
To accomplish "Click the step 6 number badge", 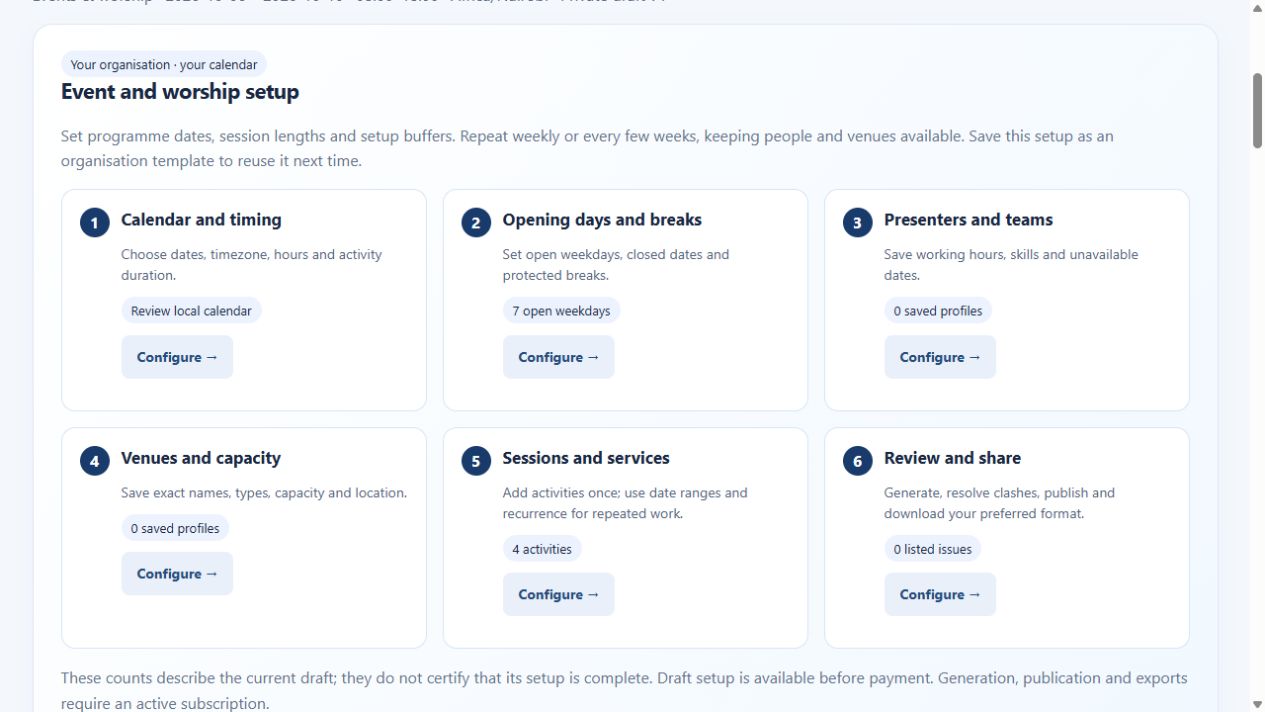I will click(x=857, y=461).
